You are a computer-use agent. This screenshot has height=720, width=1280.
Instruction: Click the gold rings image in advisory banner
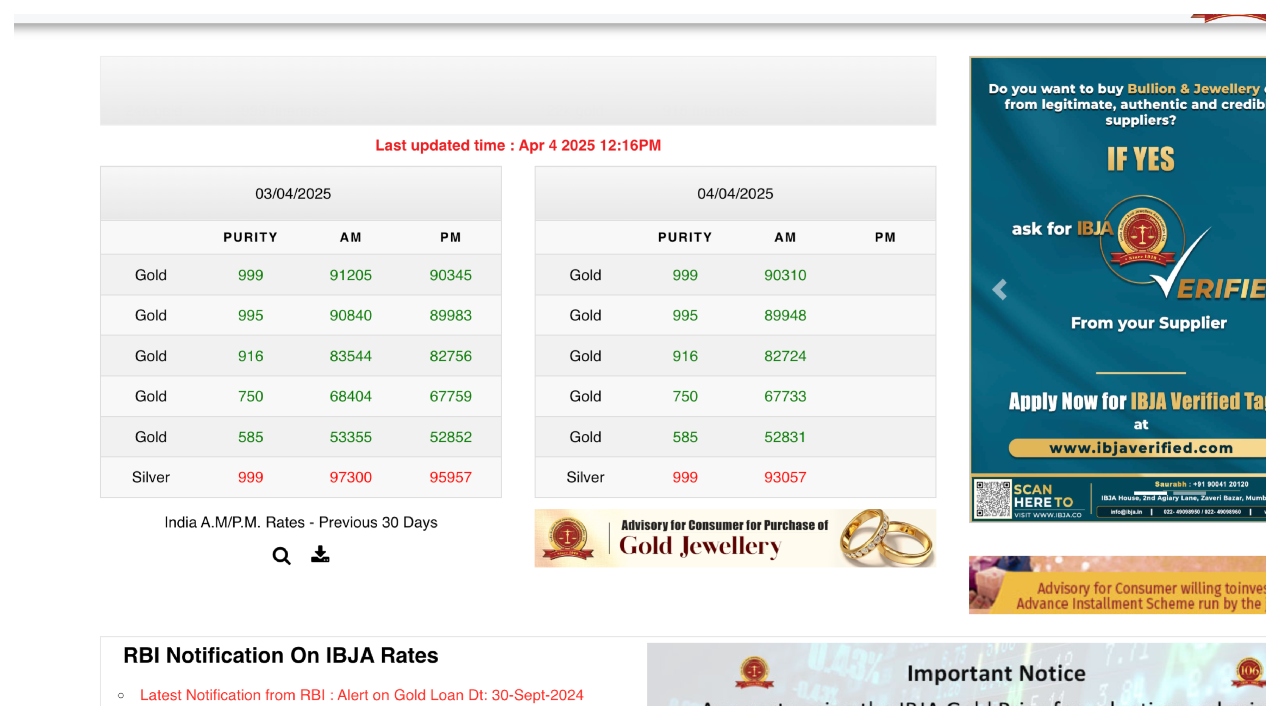[x=884, y=537]
